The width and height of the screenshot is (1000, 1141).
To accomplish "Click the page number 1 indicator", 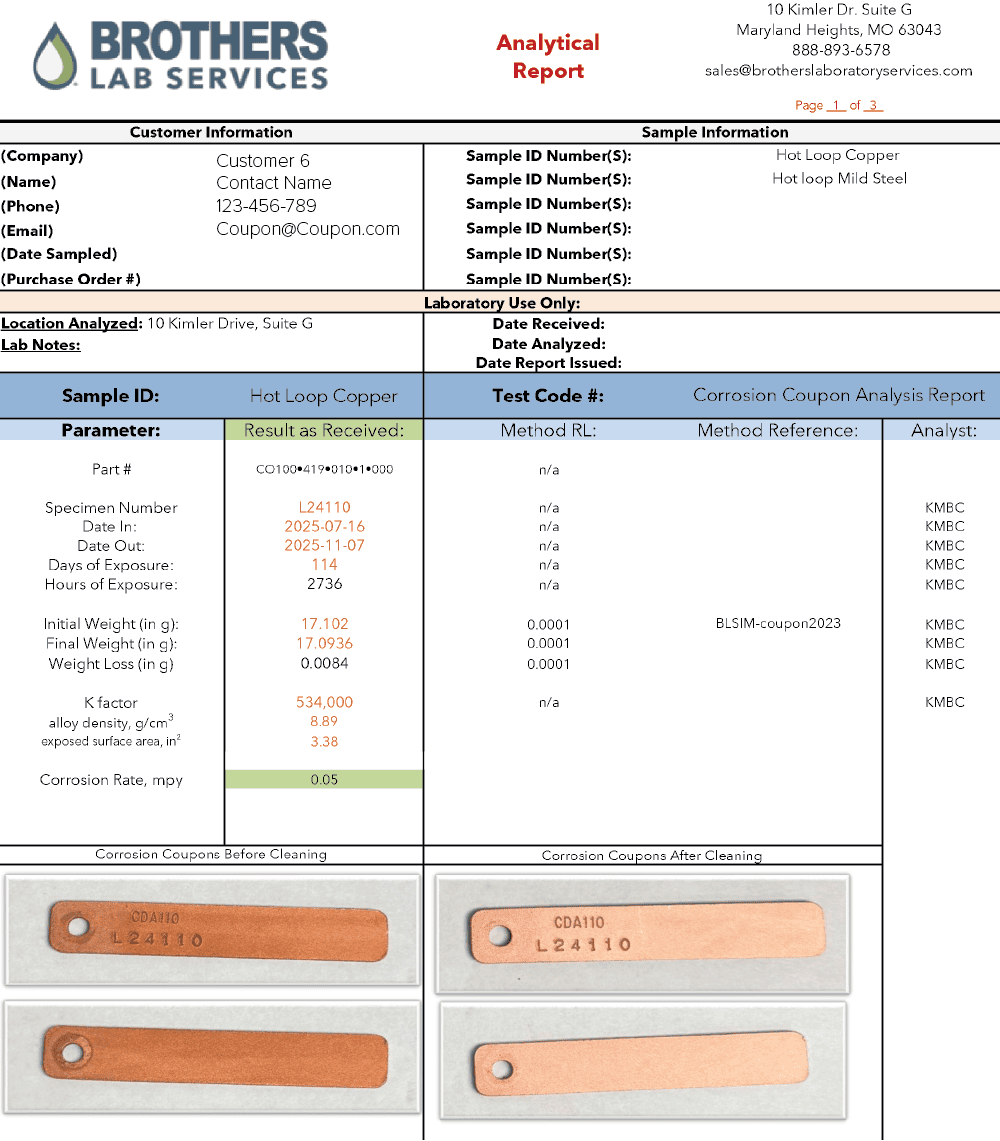I will pyautogui.click(x=836, y=105).
